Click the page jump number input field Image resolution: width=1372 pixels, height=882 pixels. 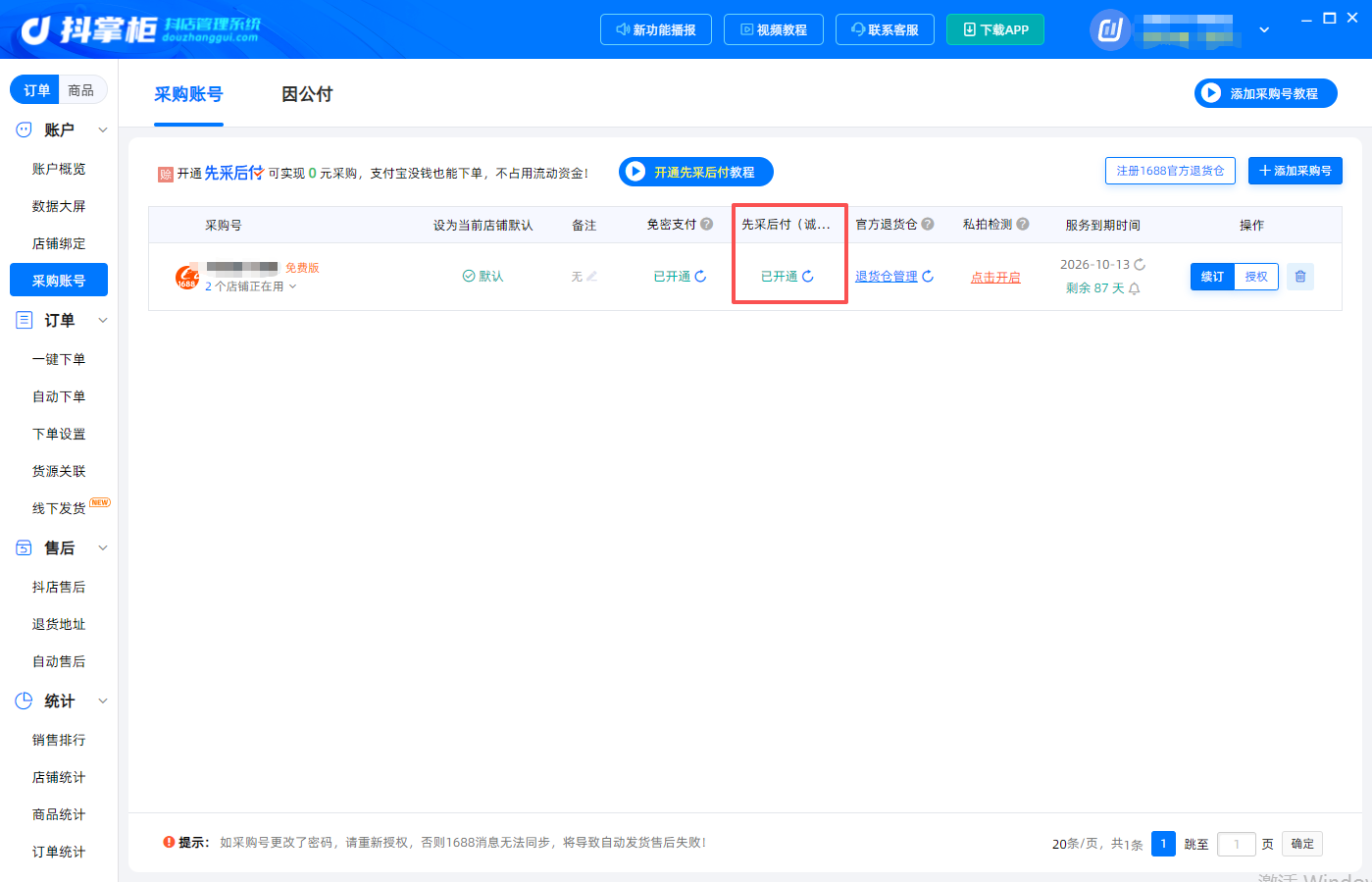1237,844
